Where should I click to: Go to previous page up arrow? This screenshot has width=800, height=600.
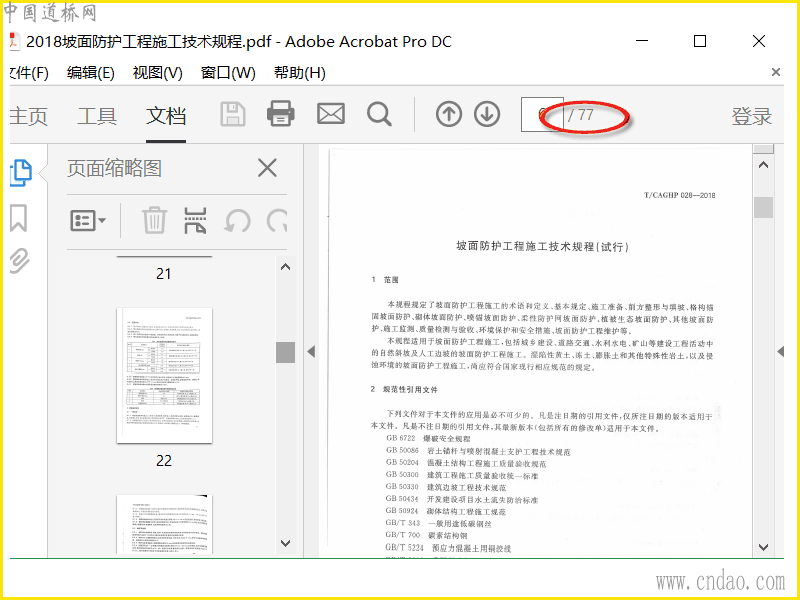(449, 114)
